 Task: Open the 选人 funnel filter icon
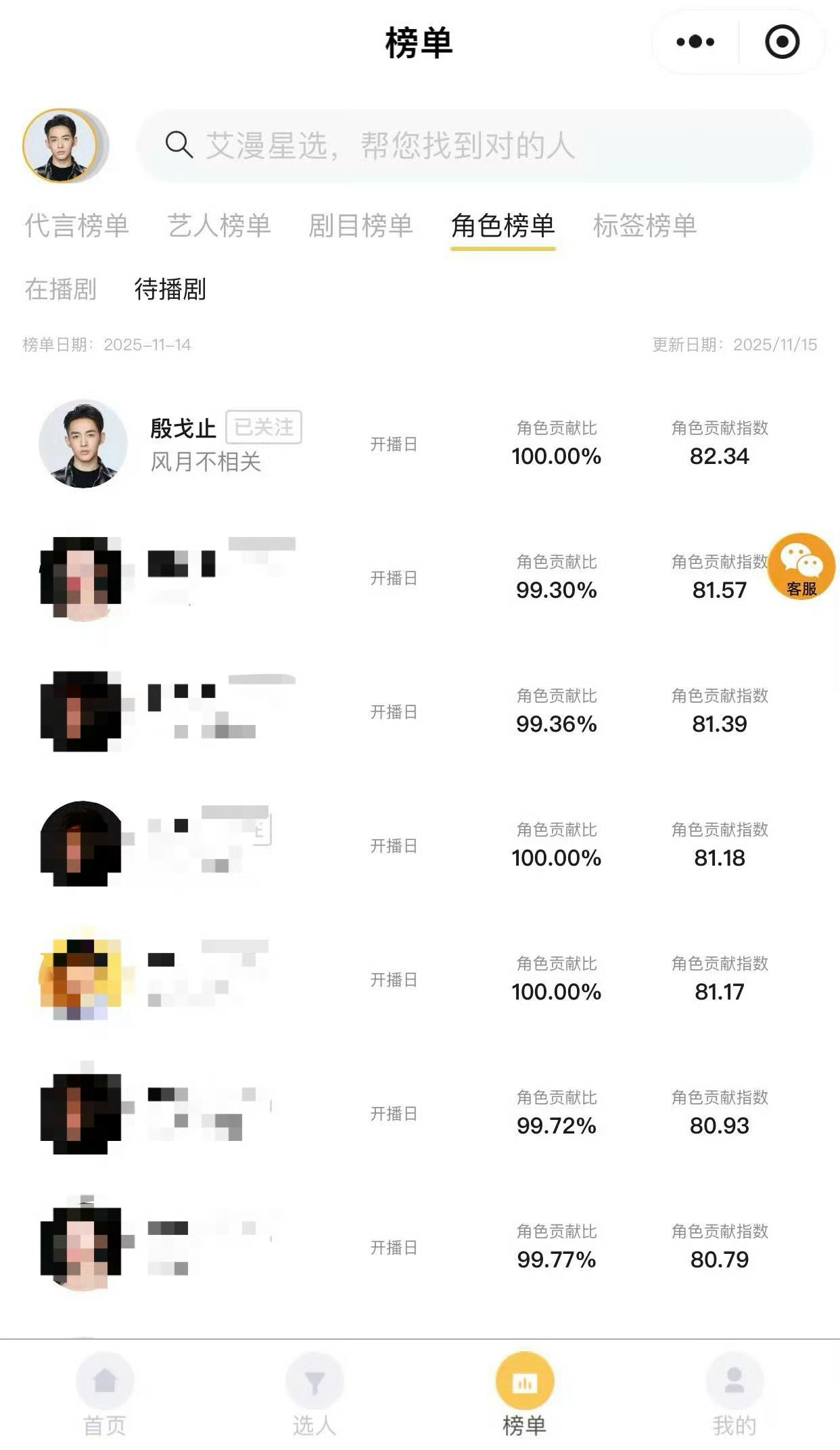(x=314, y=1381)
